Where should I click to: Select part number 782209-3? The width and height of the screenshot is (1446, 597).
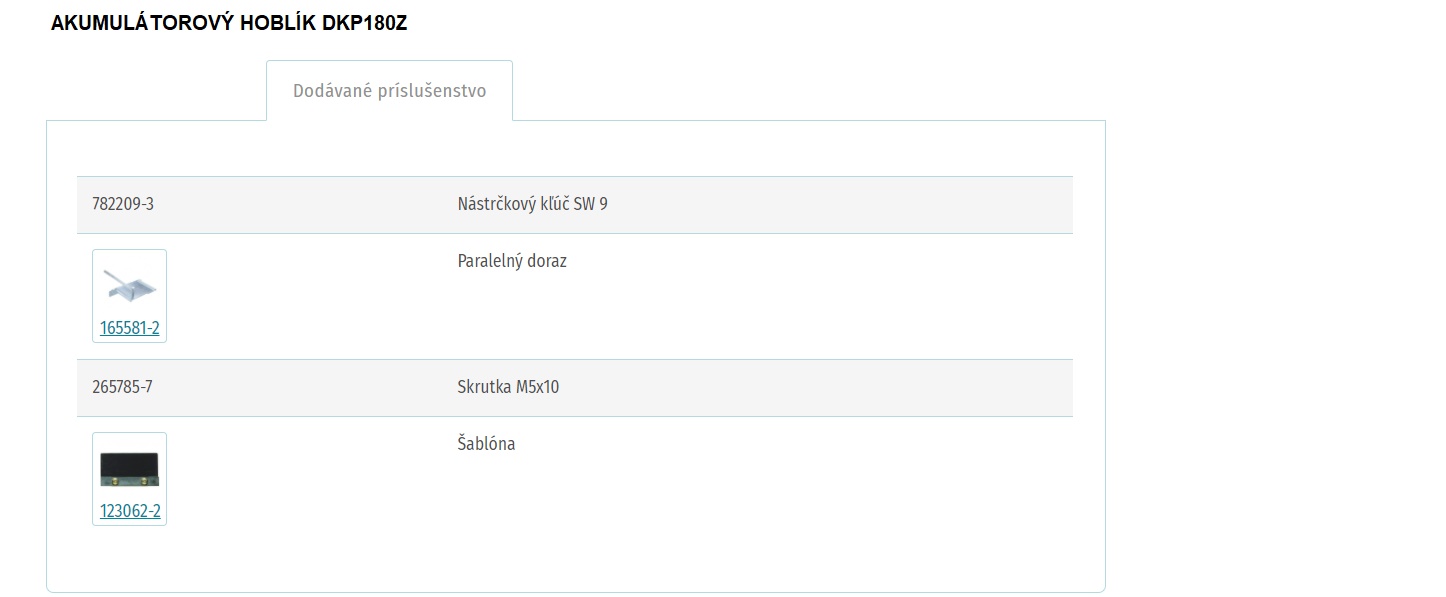[123, 204]
